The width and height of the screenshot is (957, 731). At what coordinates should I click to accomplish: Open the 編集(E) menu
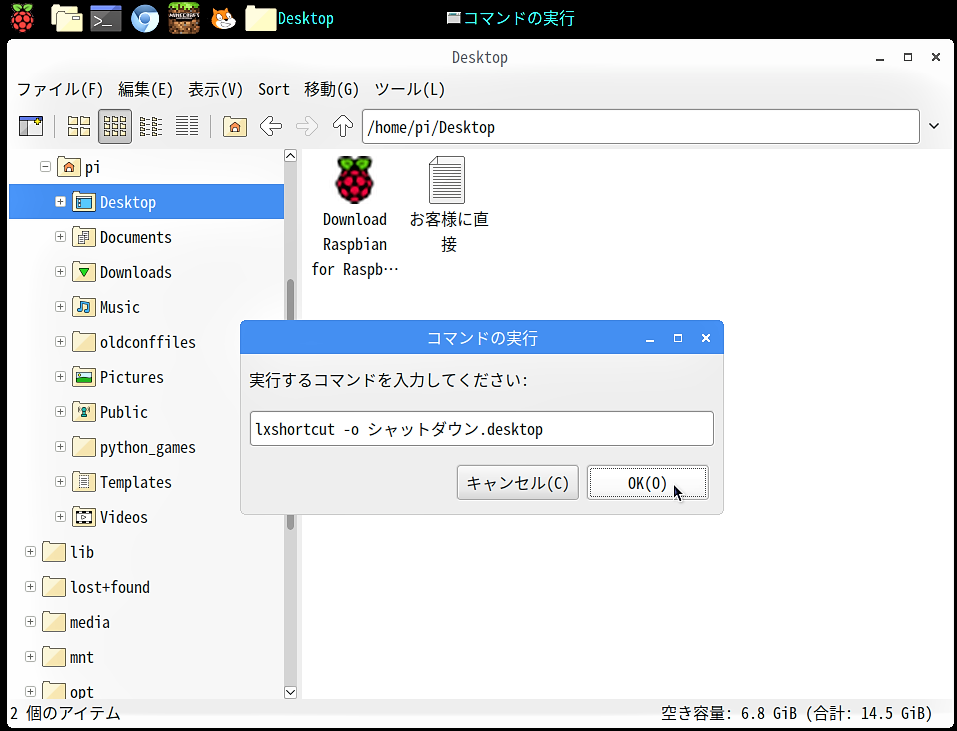click(145, 89)
